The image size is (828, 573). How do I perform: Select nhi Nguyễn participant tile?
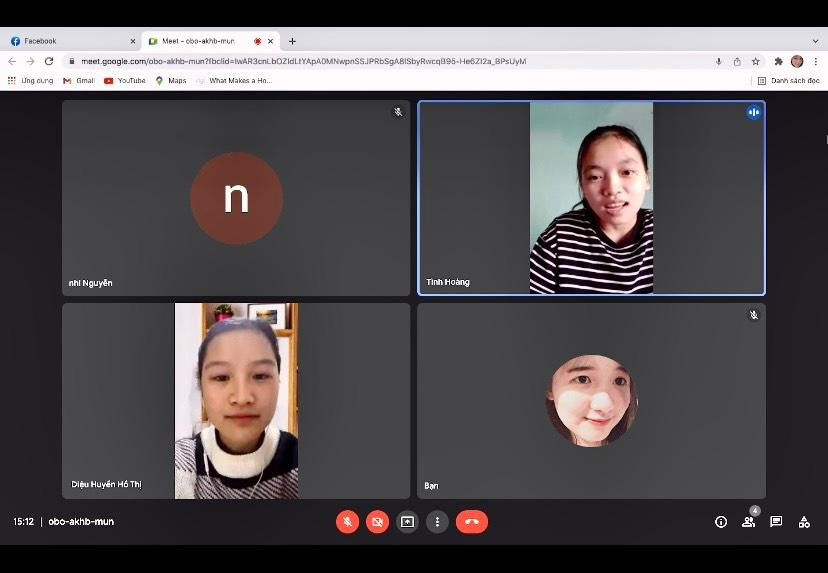click(x=236, y=198)
